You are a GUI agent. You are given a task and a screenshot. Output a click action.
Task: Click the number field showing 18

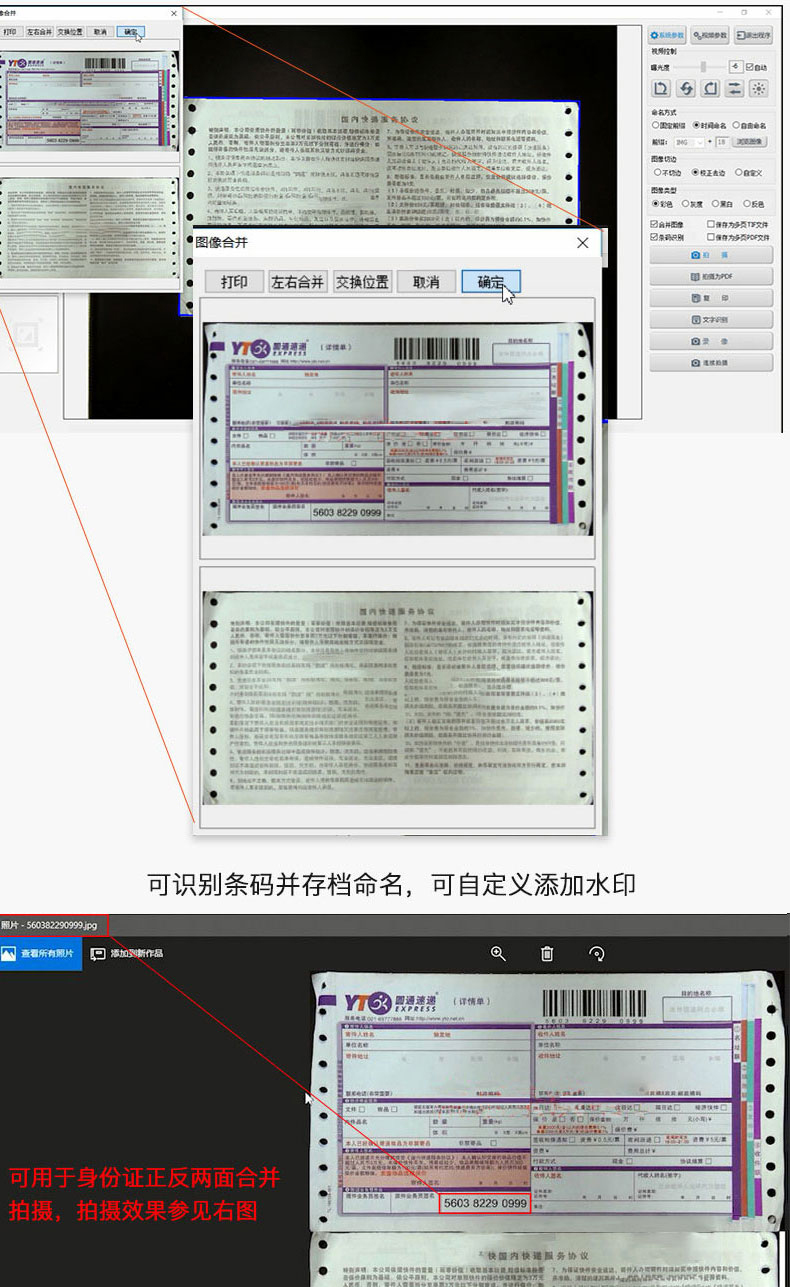(722, 142)
